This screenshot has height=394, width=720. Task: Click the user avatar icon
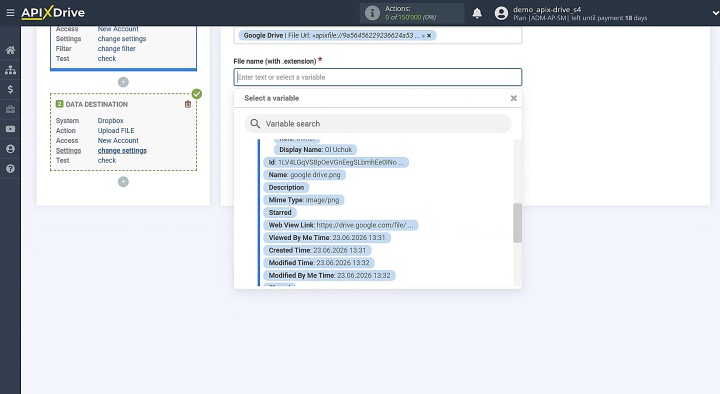[501, 13]
